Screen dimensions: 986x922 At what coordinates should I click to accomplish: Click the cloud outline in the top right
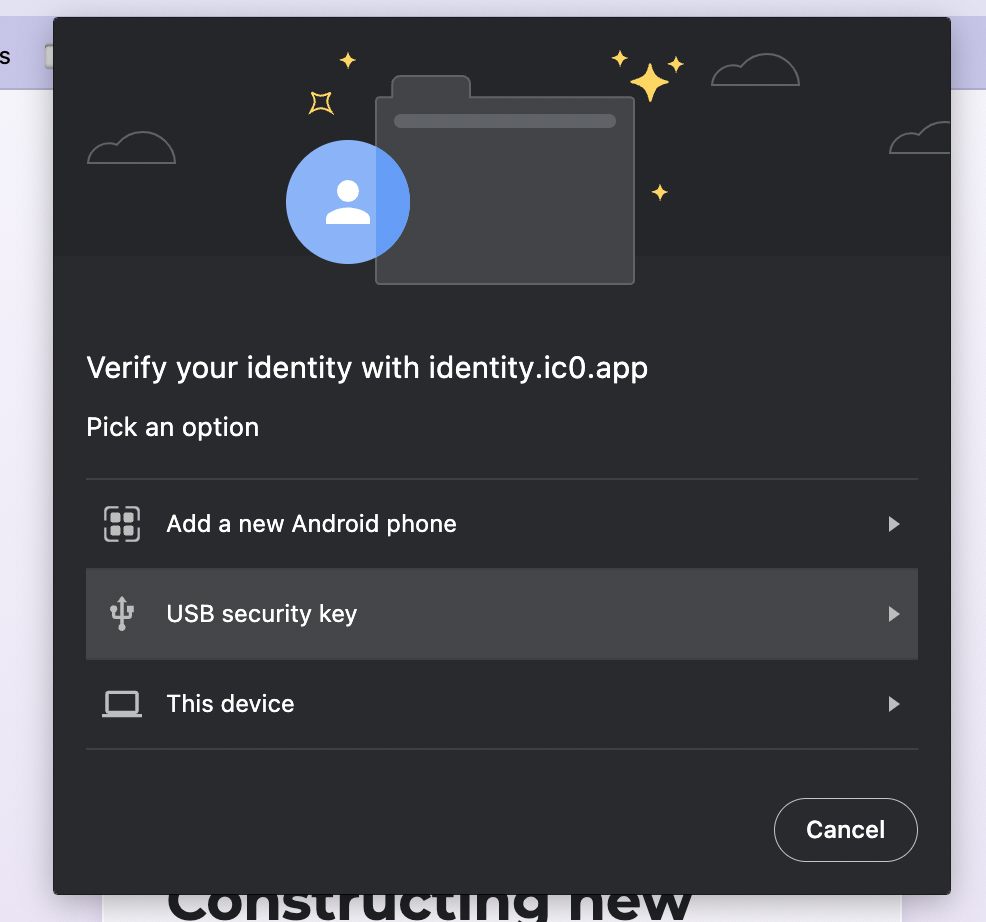[x=755, y=70]
